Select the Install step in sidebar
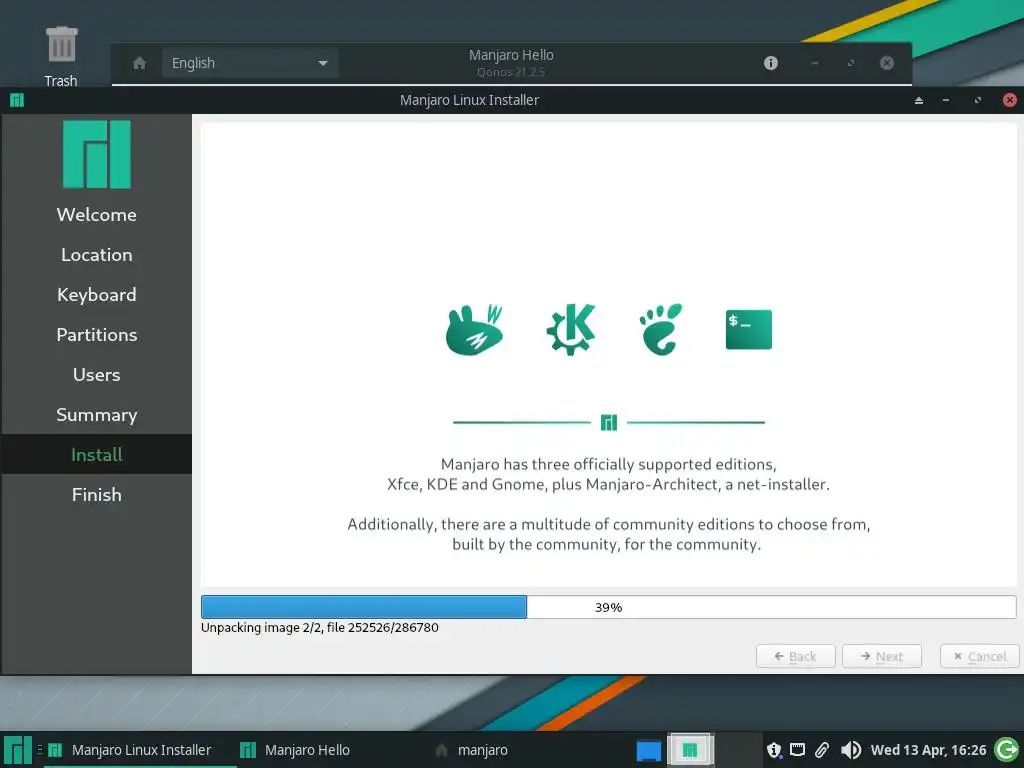Screen dimensions: 1024x768 (97, 455)
